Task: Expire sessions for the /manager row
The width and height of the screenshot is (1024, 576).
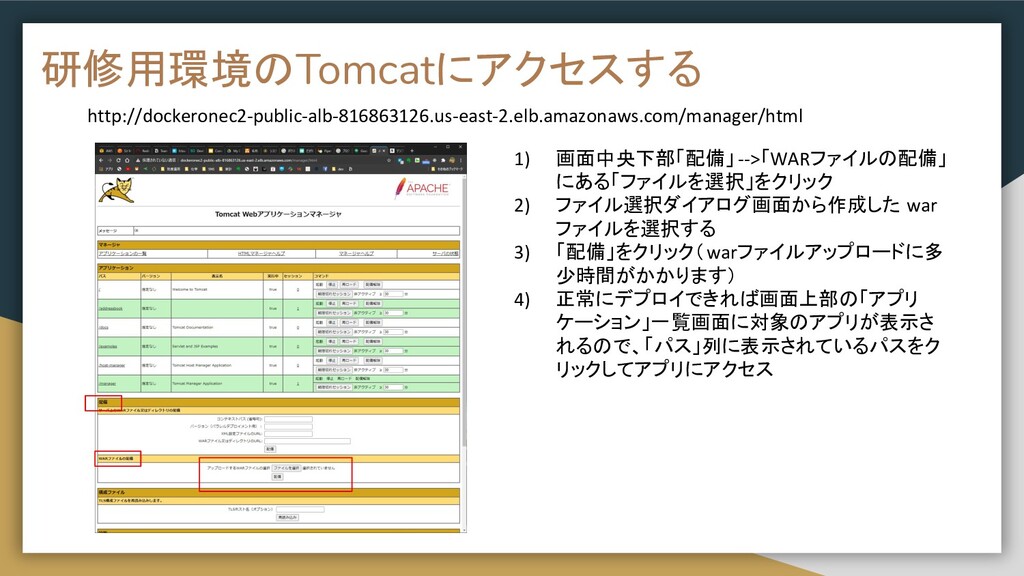Action: [x=334, y=387]
